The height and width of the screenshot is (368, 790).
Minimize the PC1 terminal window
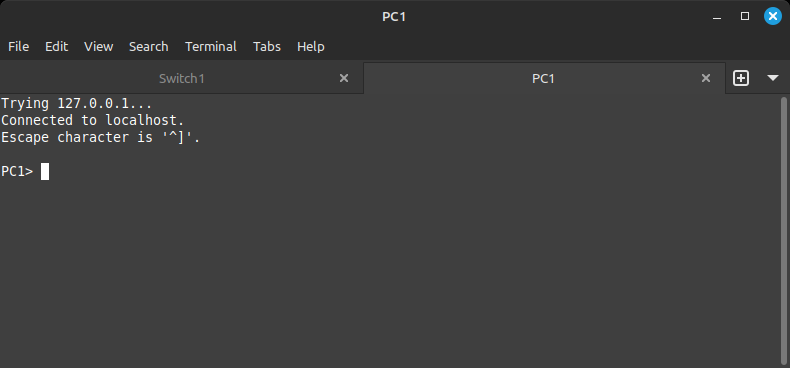717,17
